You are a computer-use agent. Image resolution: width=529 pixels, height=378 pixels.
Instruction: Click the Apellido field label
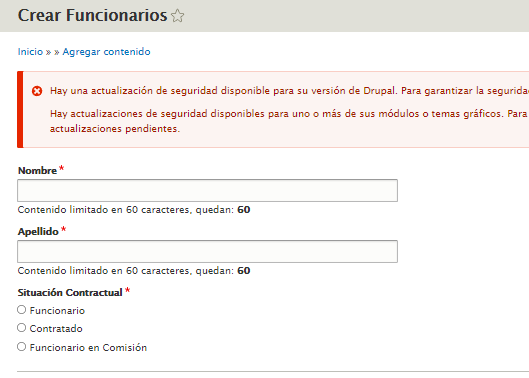coord(38,232)
